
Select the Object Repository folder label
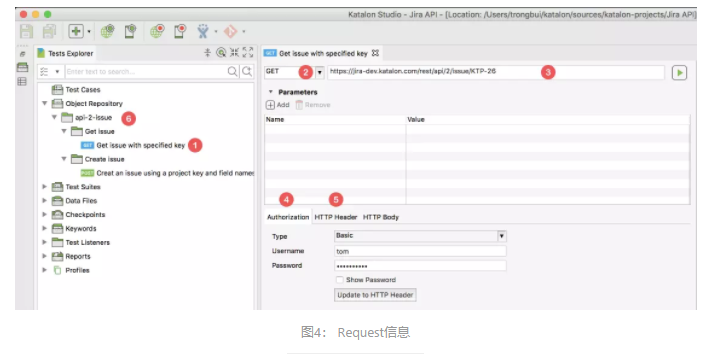(x=94, y=103)
